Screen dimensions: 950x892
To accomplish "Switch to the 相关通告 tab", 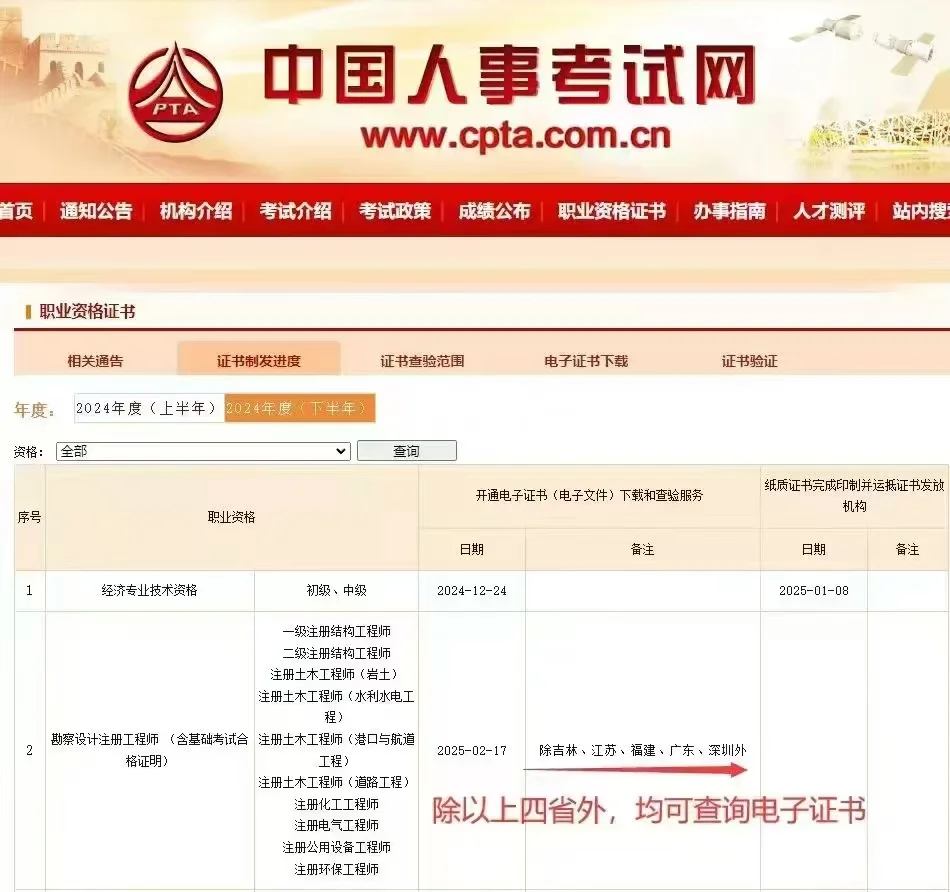I will 98,360.
